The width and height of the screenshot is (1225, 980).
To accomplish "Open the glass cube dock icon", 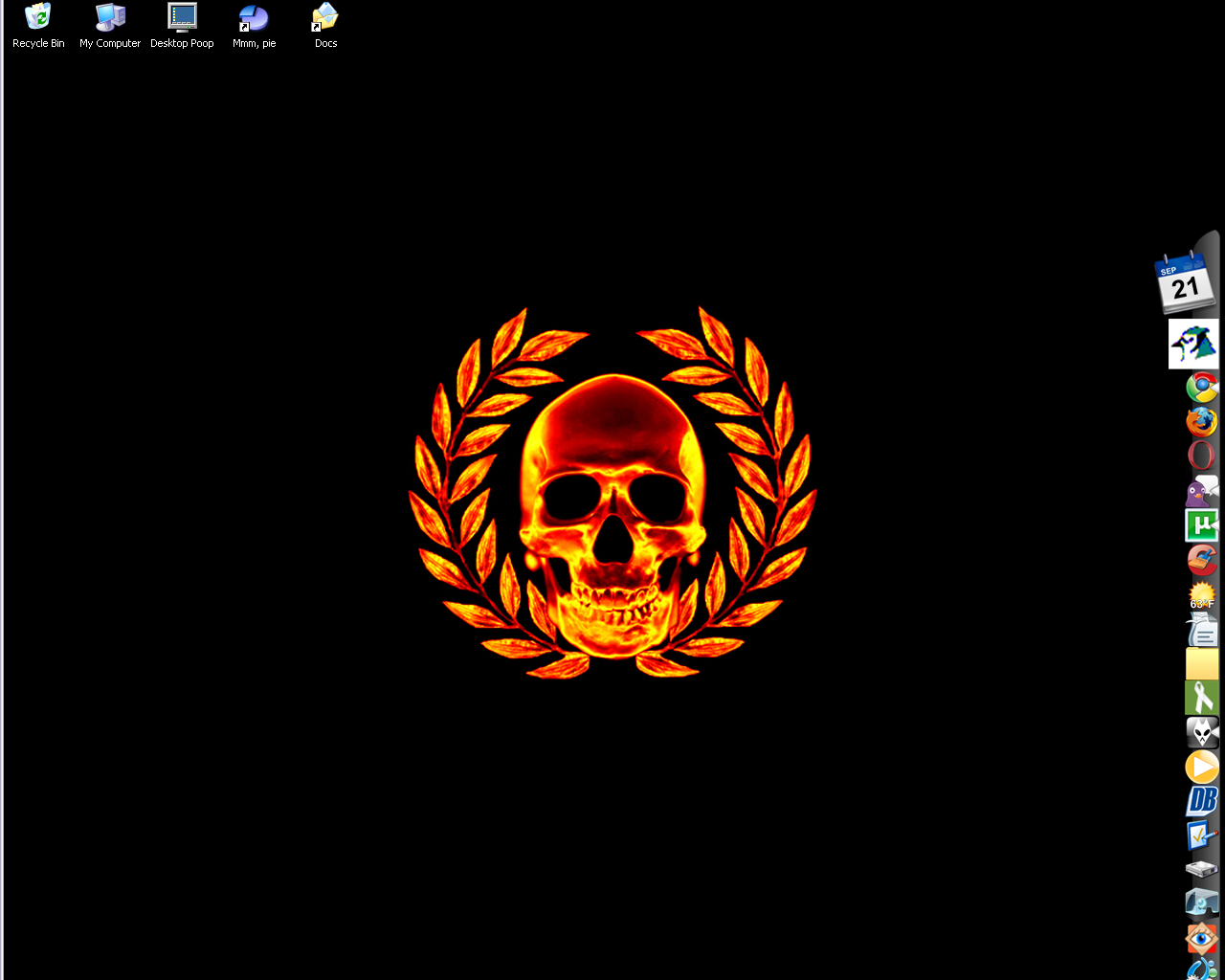I will tap(1202, 904).
